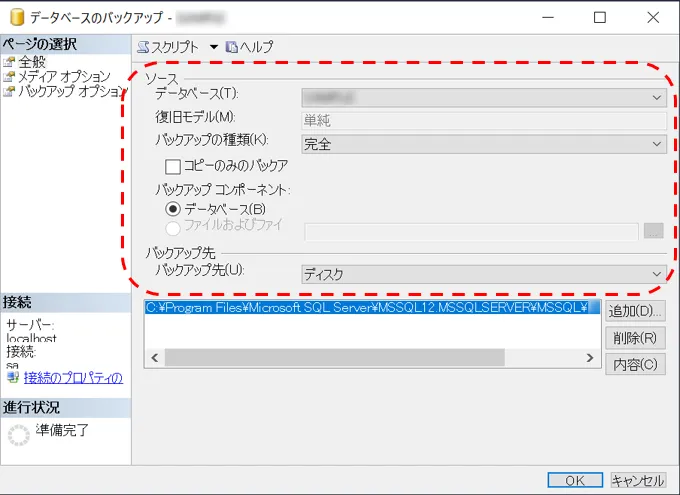Select the backup file path entry

tap(370, 308)
